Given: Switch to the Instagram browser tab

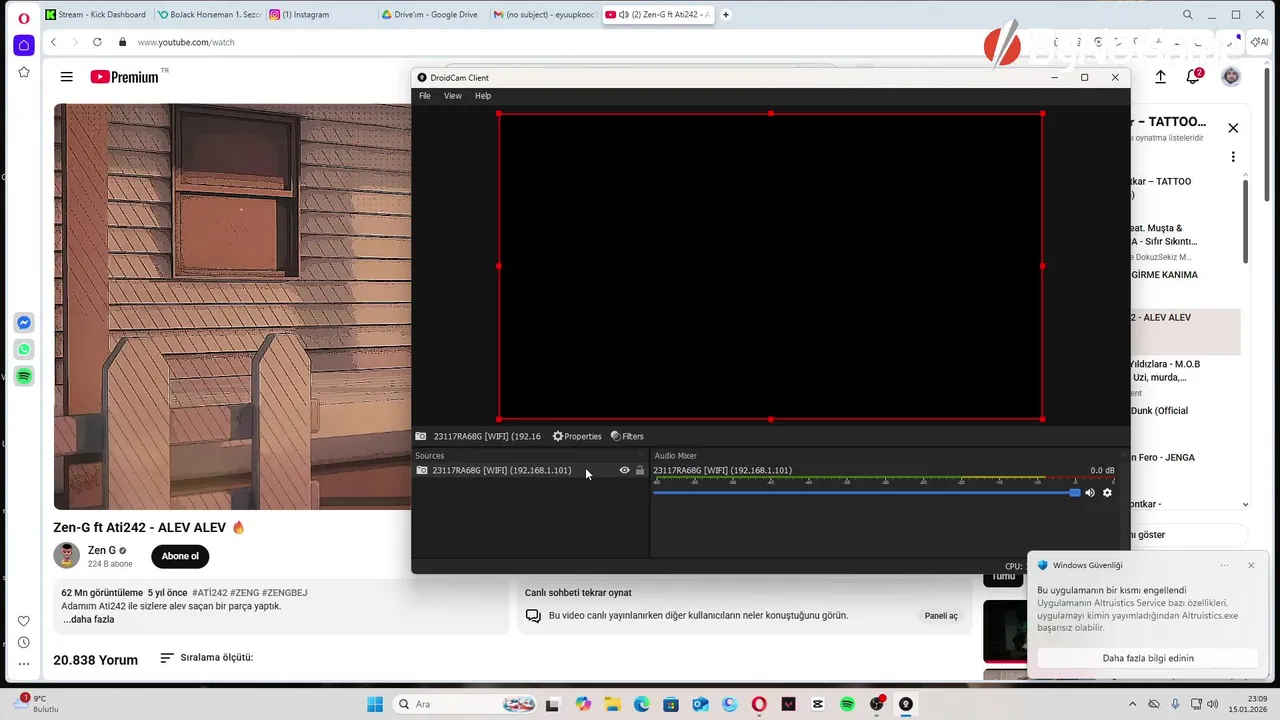Looking at the screenshot, I should coord(319,15).
